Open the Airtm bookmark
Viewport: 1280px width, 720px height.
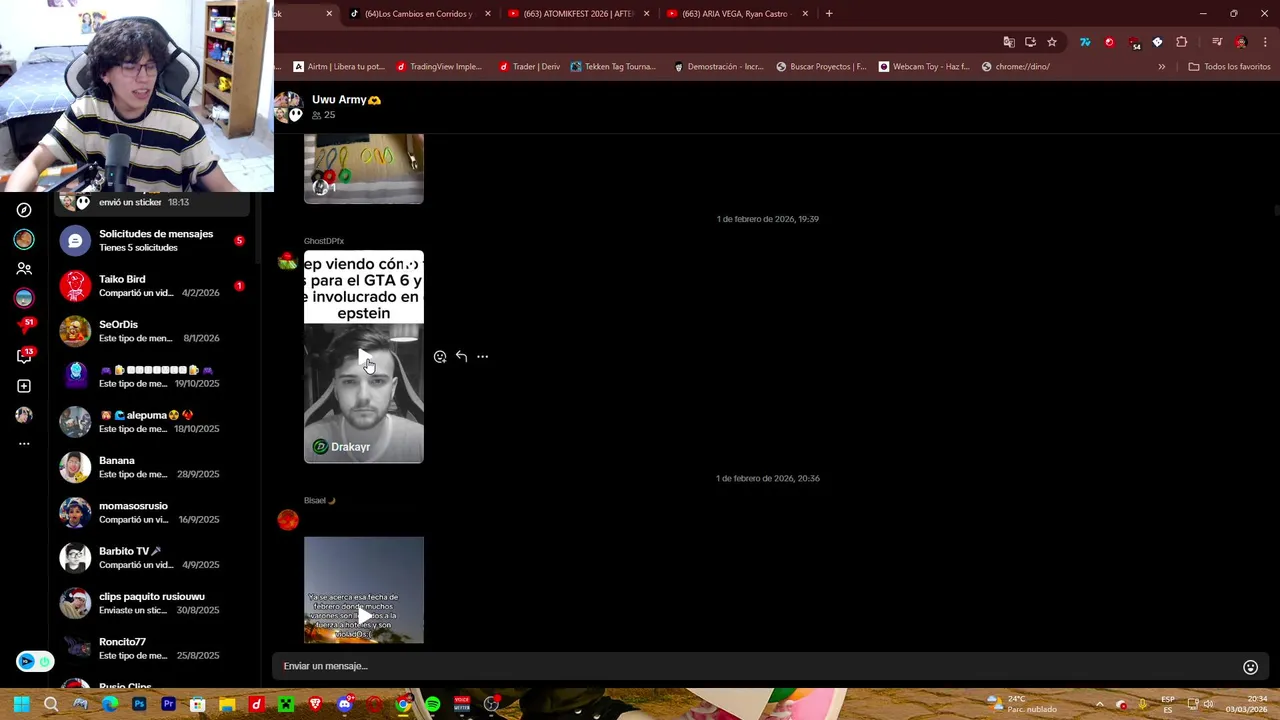pyautogui.click(x=339, y=67)
